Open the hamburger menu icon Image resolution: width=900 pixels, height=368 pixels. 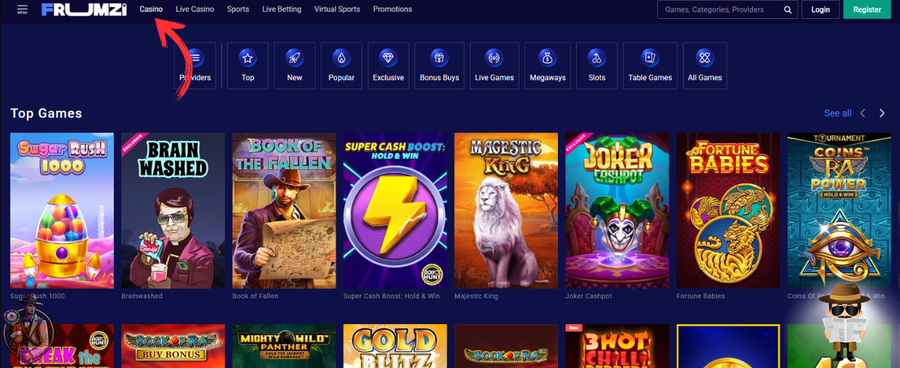[x=22, y=9]
